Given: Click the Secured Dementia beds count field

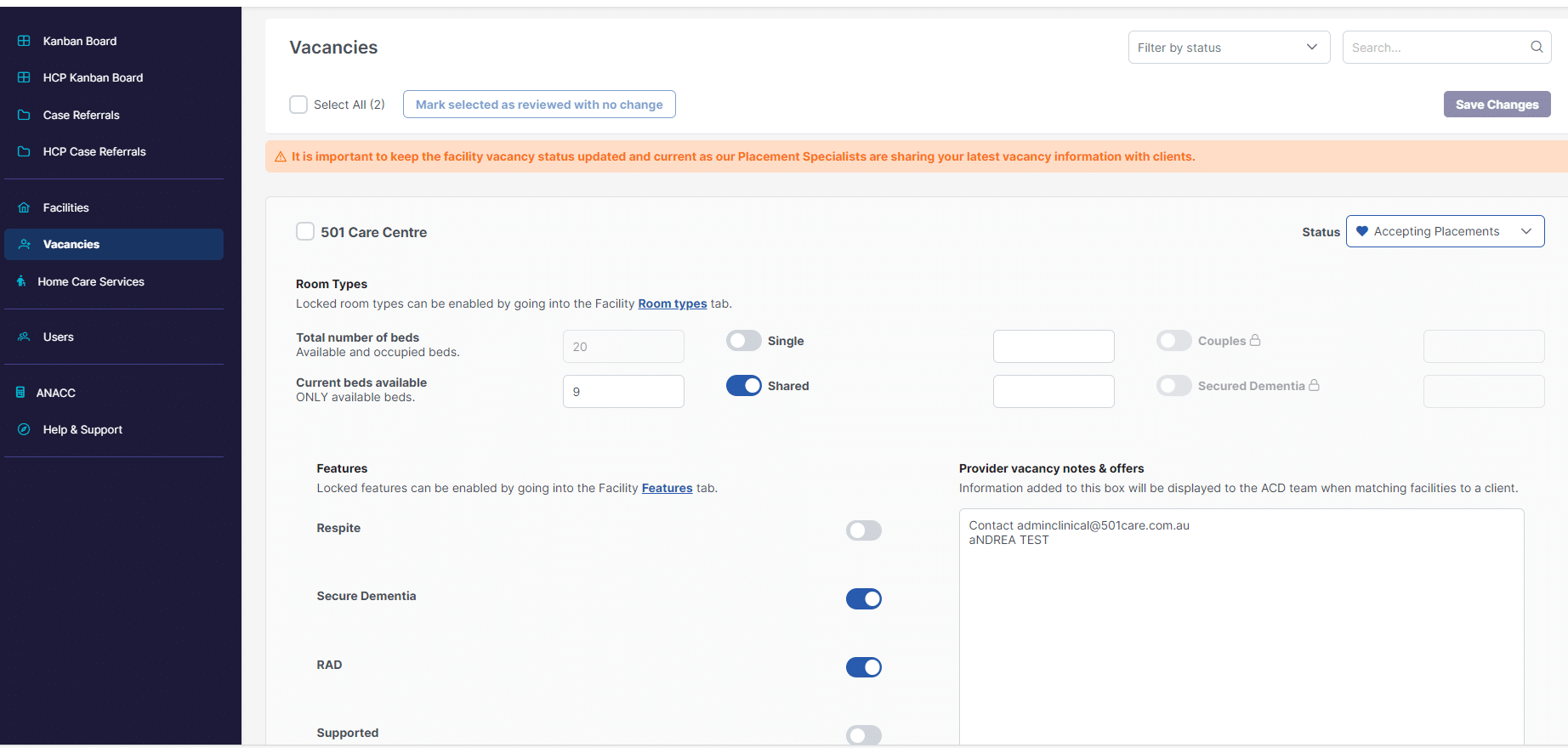Looking at the screenshot, I should [1484, 392].
